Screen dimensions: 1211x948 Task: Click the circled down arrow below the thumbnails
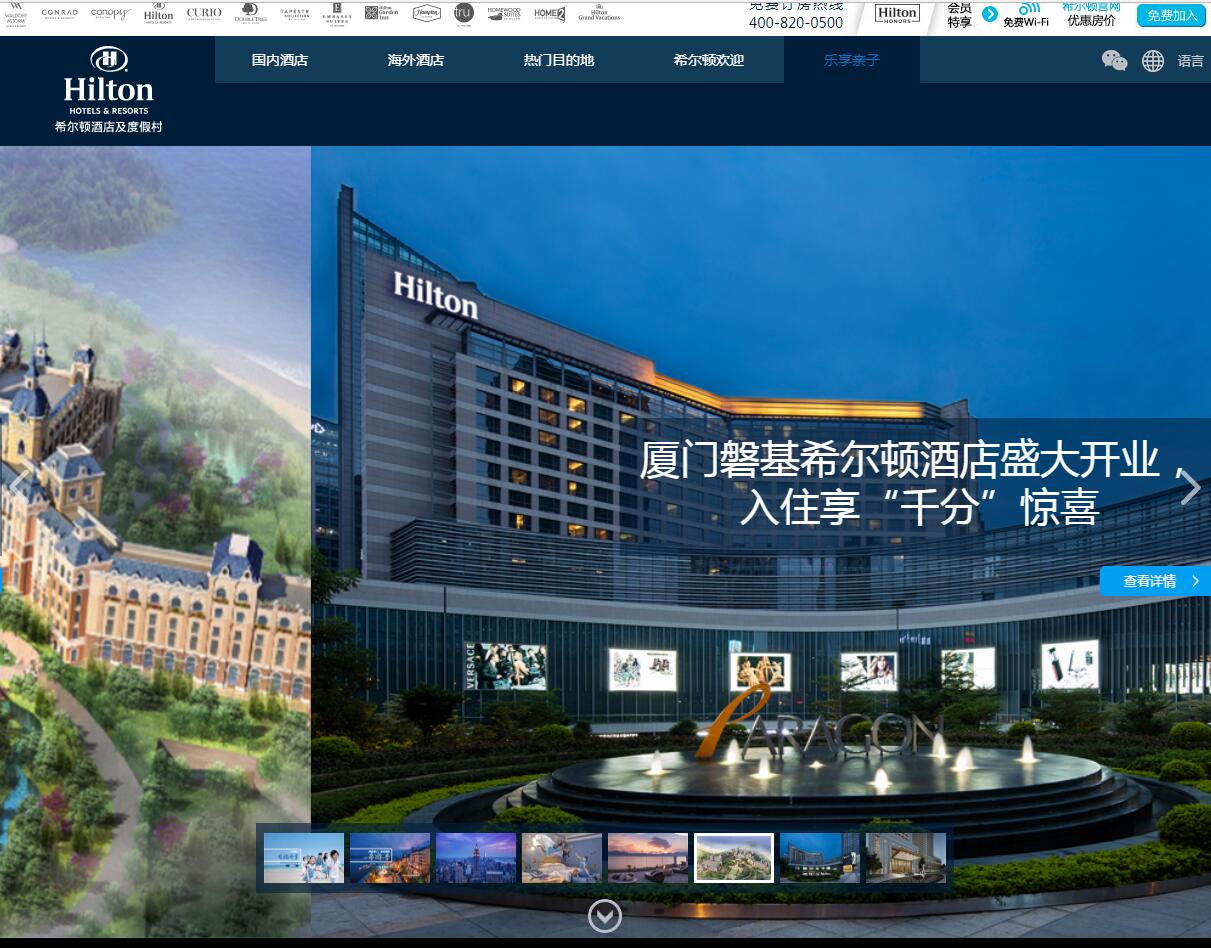point(605,916)
